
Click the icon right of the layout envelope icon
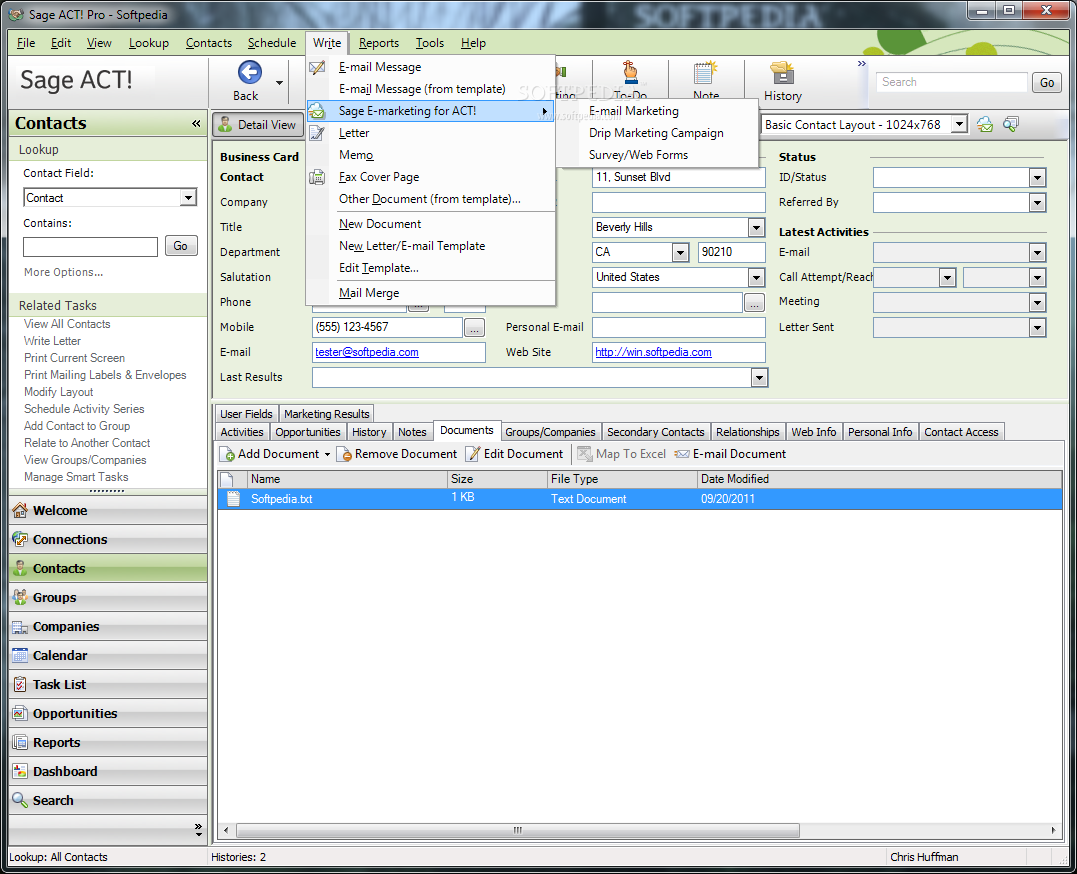pyautogui.click(x=1010, y=124)
